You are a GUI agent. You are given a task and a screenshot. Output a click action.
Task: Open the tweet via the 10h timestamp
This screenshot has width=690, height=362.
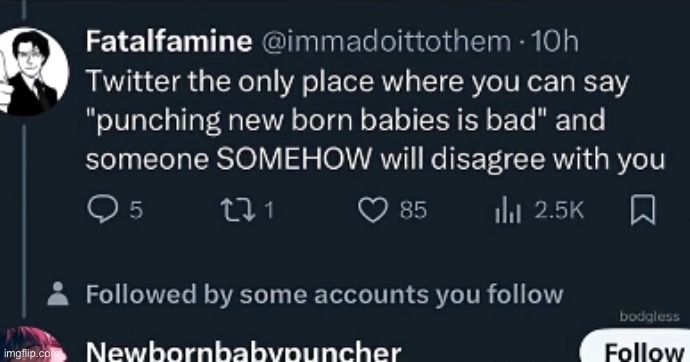(x=554, y=41)
